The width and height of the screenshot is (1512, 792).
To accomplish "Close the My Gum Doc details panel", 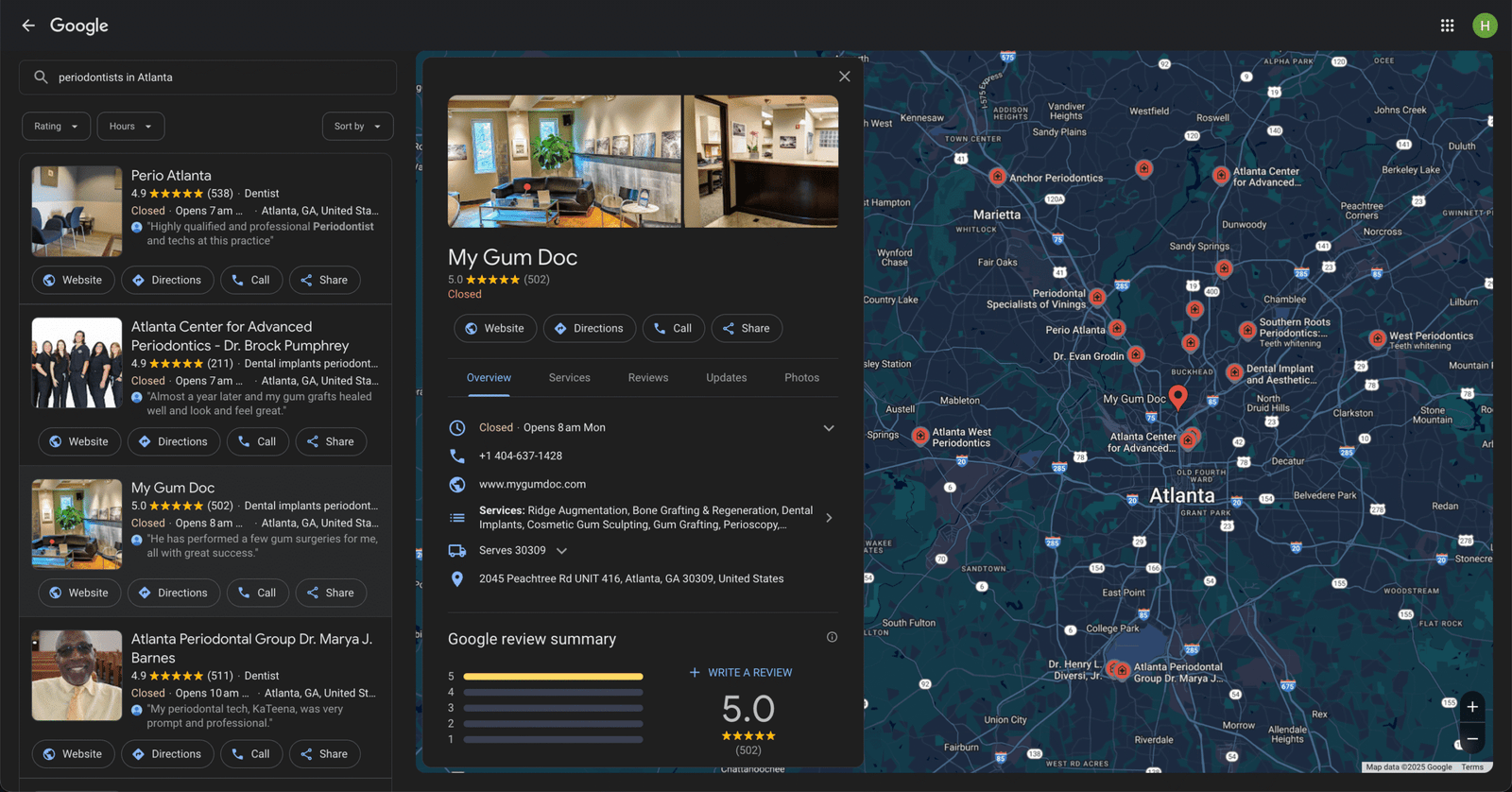I will (x=845, y=77).
